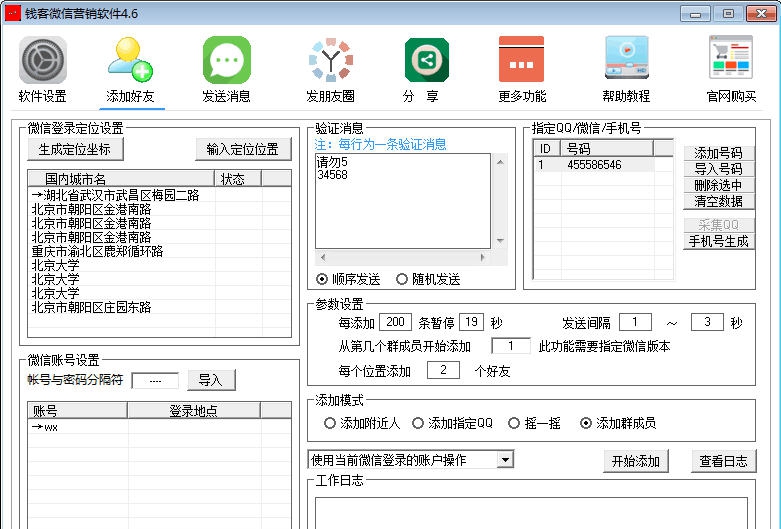Click verification message scrollbar up arrow
781x529 pixels.
coord(500,162)
